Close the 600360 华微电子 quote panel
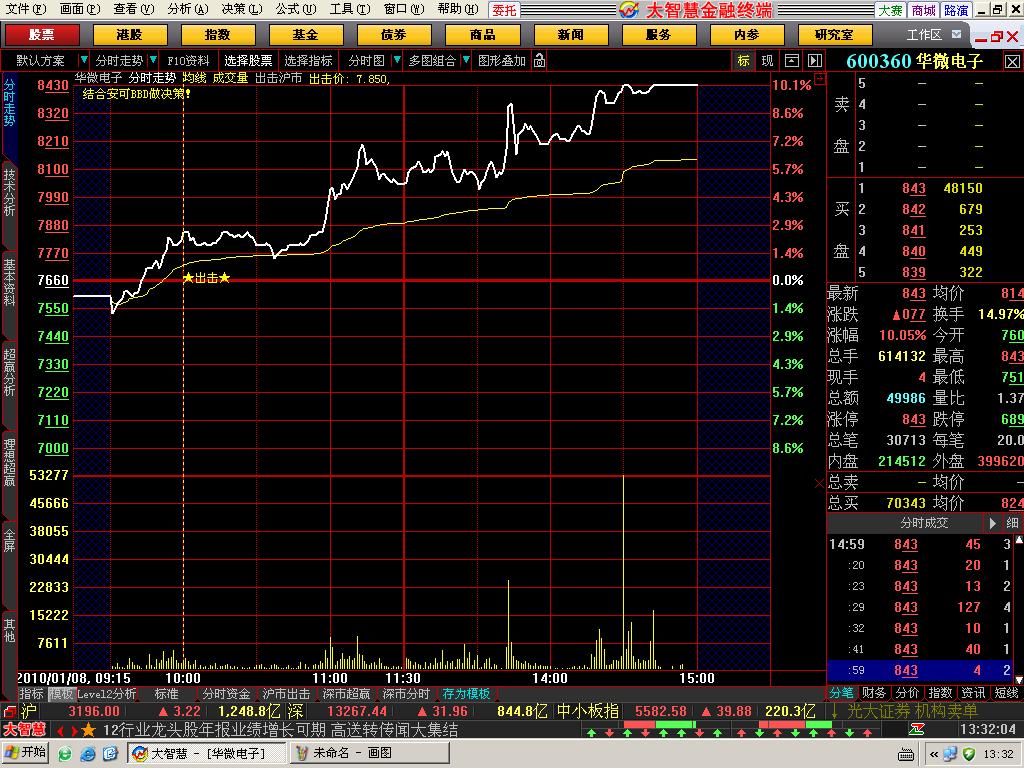 point(1012,61)
